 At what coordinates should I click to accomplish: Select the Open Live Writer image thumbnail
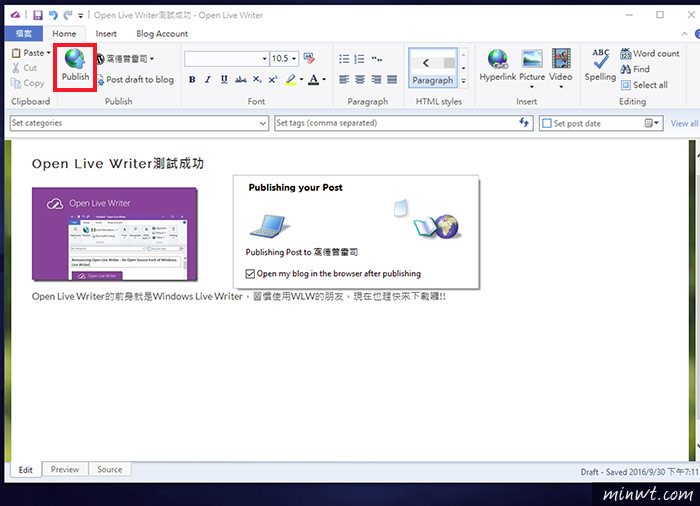[114, 234]
